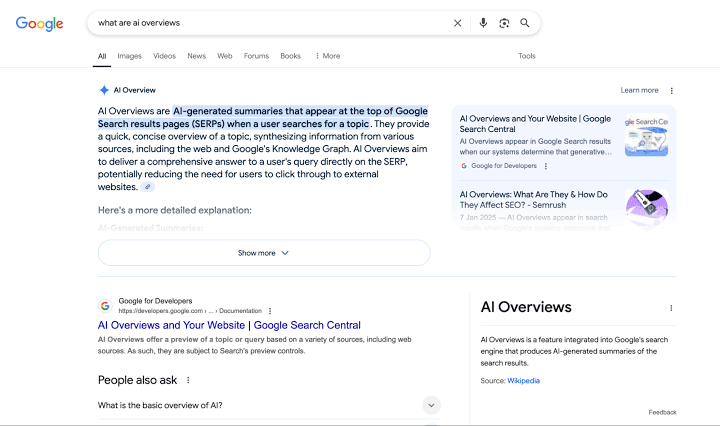This screenshot has height=426, width=720.
Task: Open the Tools filter options
Action: click(526, 56)
